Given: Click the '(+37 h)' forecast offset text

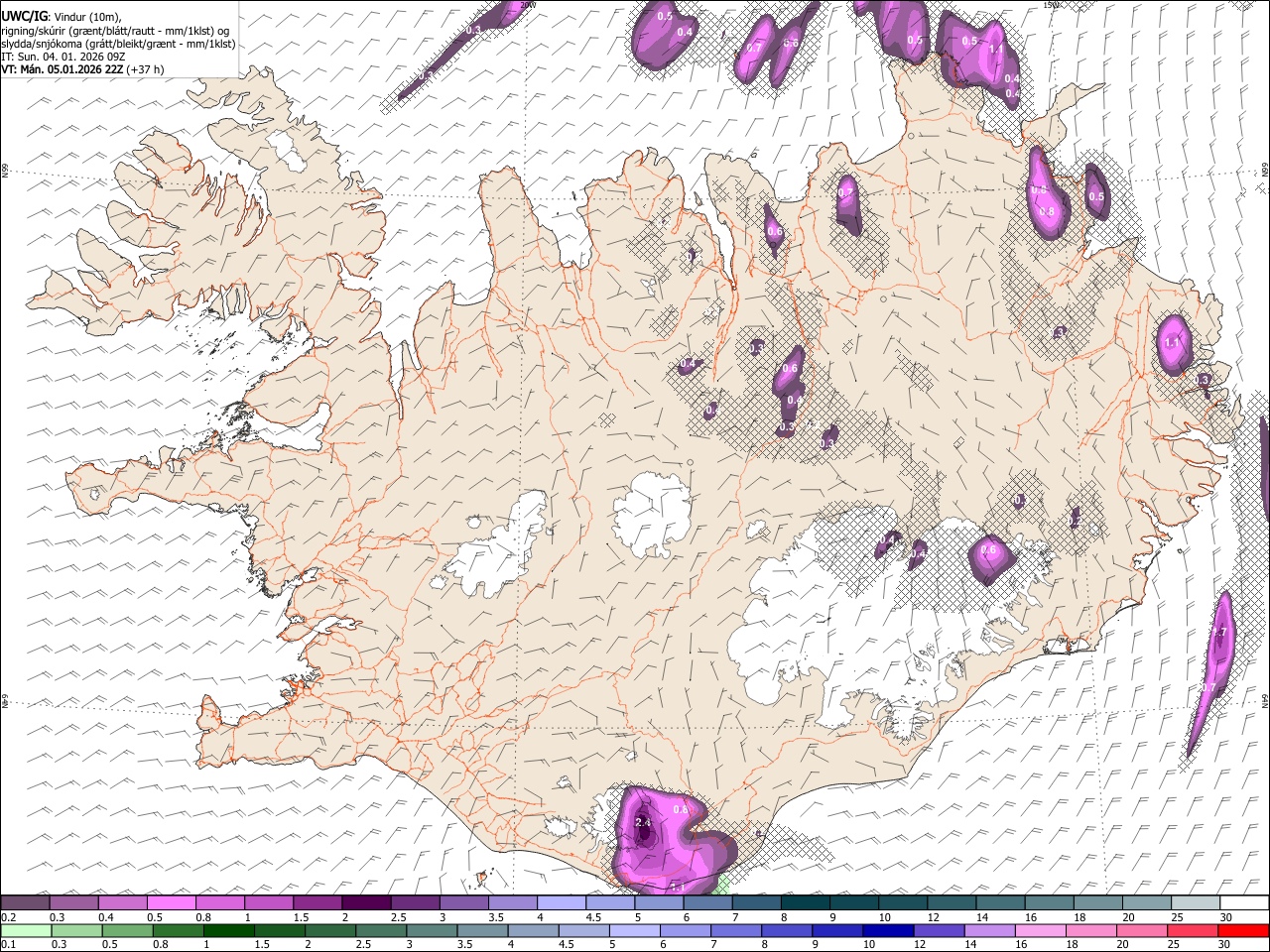Looking at the screenshot, I should click(146, 69).
